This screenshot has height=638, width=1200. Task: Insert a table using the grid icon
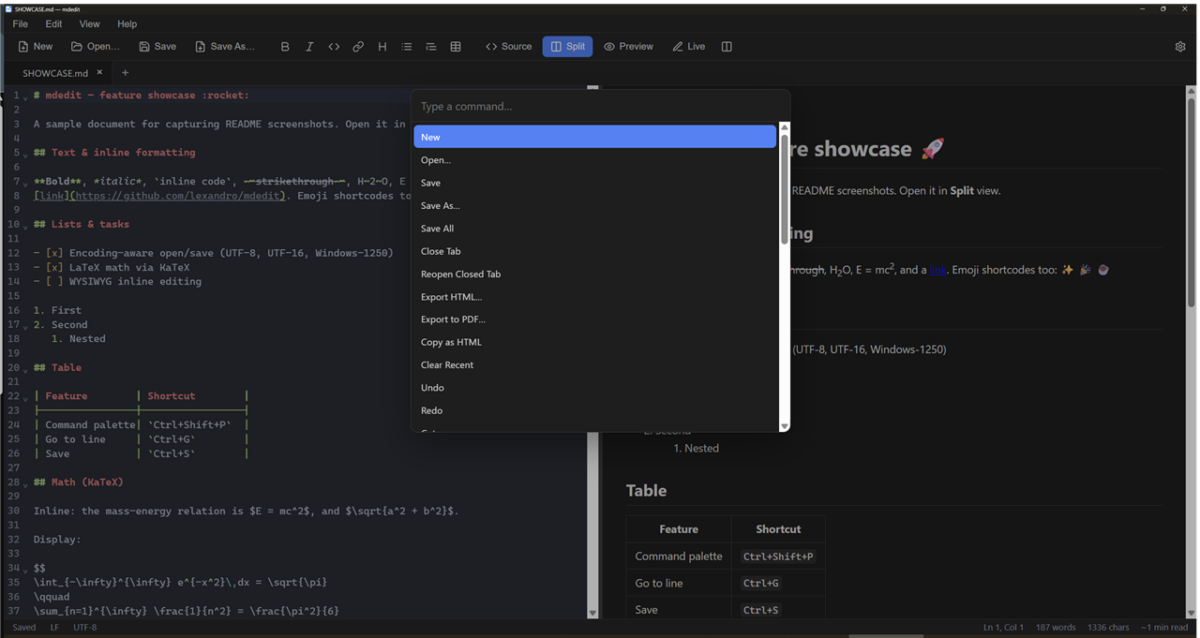click(455, 46)
